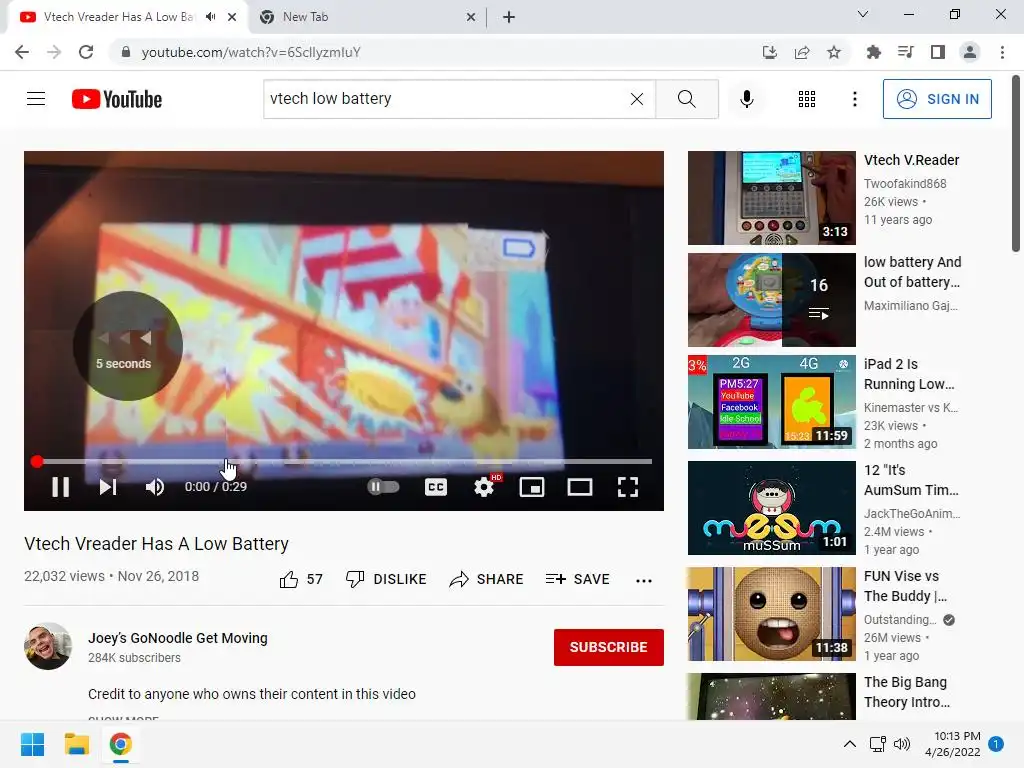
Task: Close the New Tab tab
Action: click(x=471, y=18)
